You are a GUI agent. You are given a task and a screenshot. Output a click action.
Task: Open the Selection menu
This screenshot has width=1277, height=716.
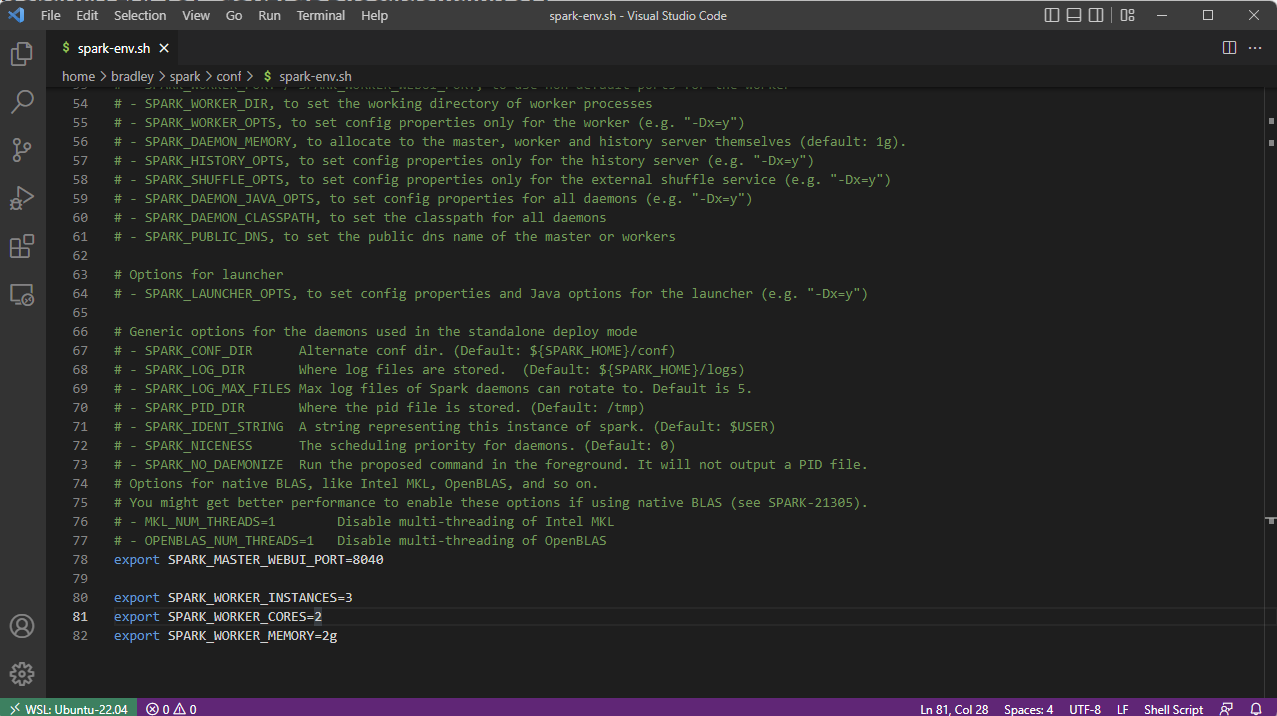[140, 15]
